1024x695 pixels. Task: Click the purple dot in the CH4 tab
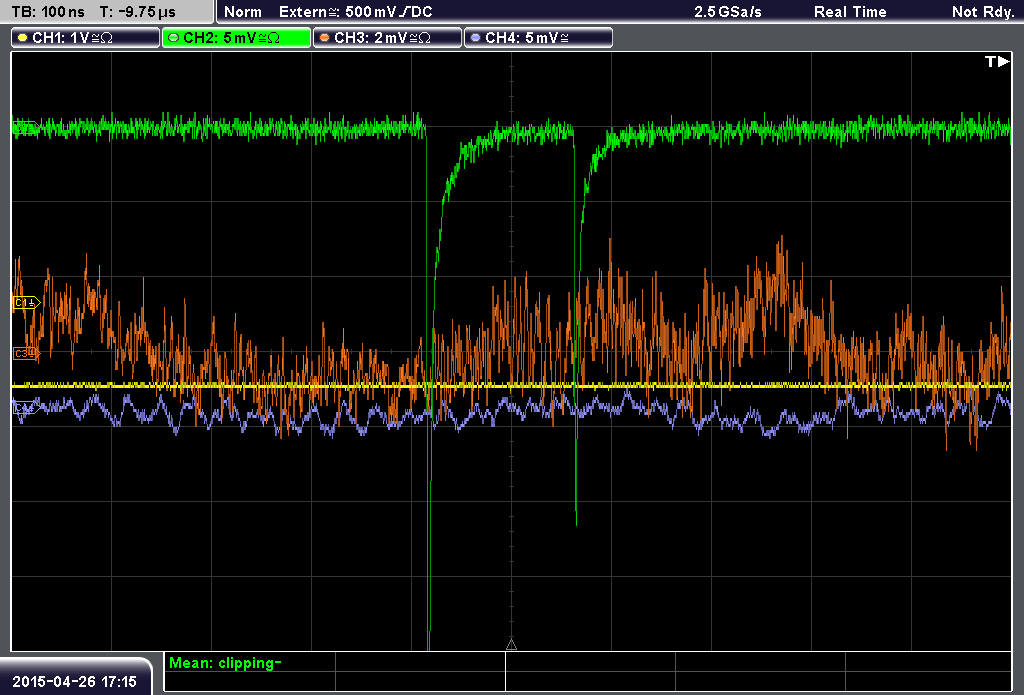475,38
